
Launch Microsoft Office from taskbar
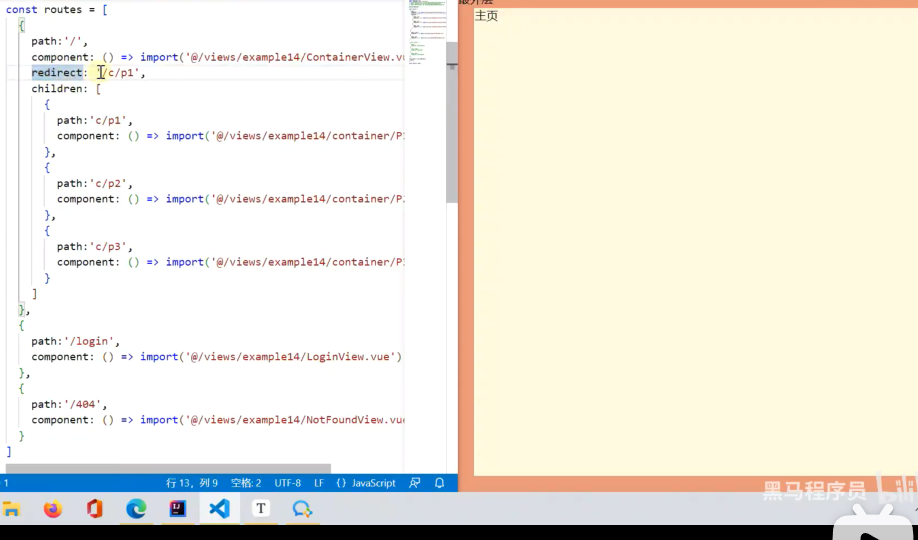coord(95,509)
